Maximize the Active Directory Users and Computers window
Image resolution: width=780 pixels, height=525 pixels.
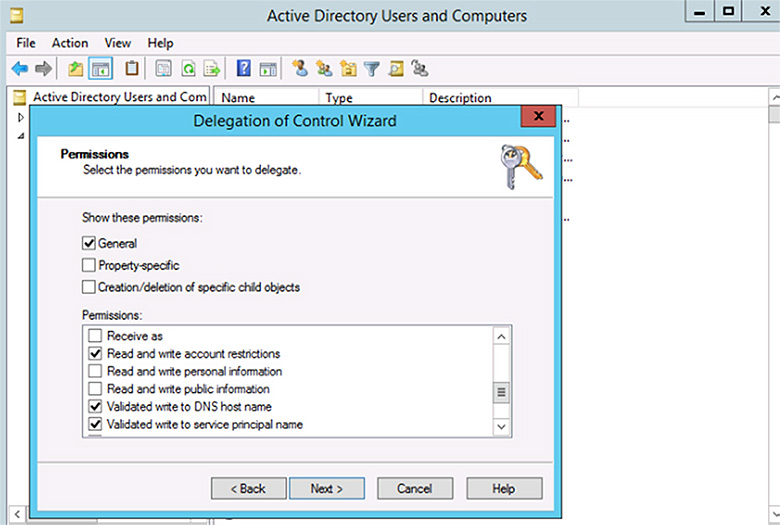(x=728, y=11)
